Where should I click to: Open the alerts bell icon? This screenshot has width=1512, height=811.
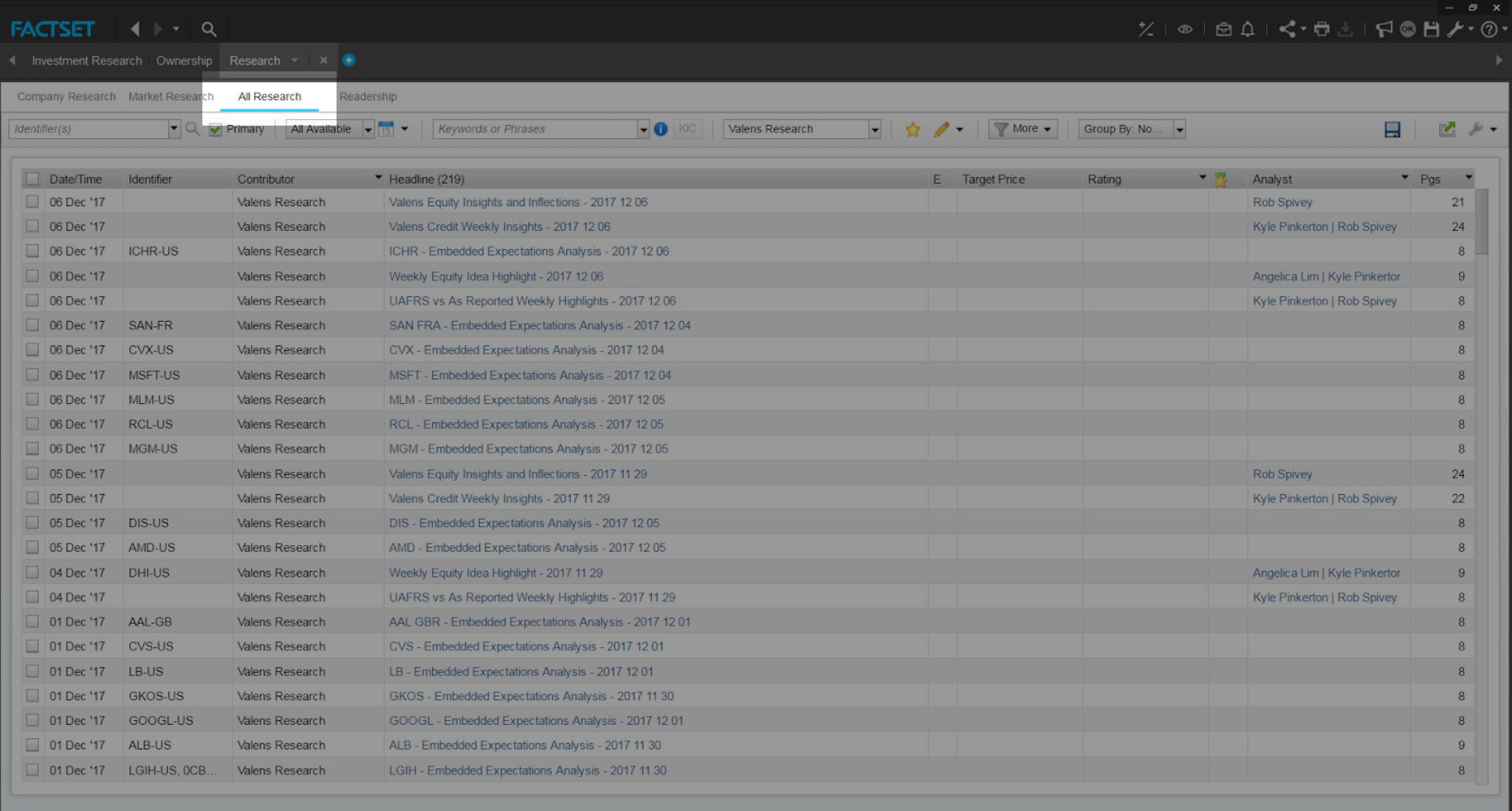[1248, 29]
